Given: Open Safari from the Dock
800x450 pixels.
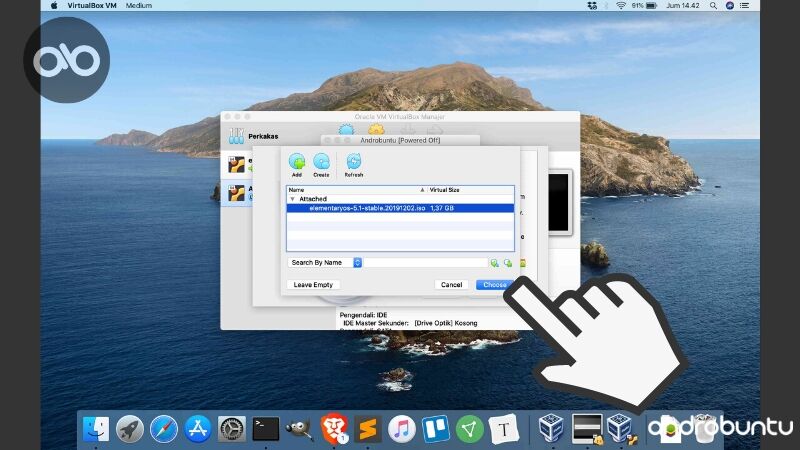Looking at the screenshot, I should coord(164,429).
